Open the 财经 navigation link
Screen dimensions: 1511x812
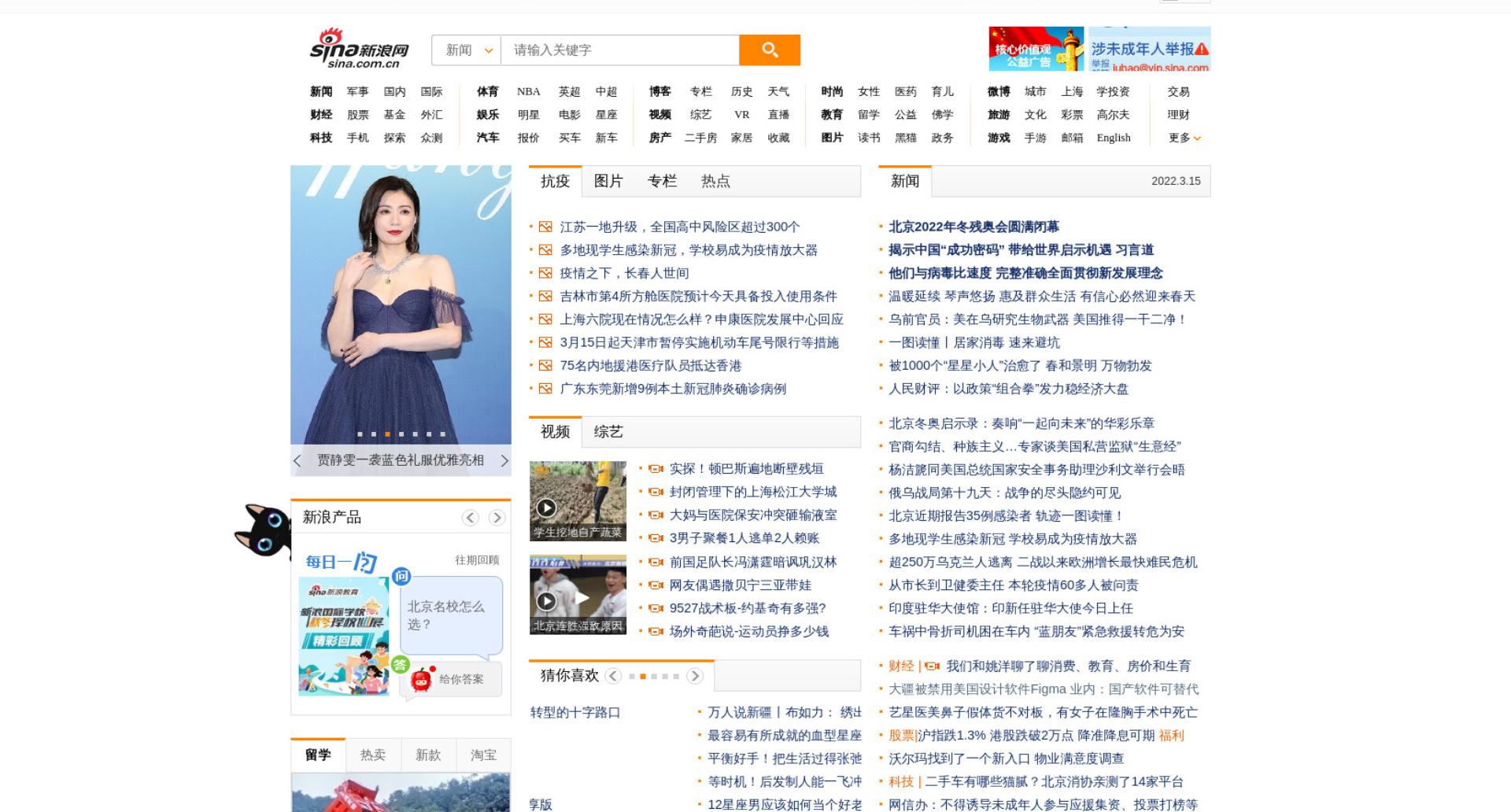coord(321,115)
